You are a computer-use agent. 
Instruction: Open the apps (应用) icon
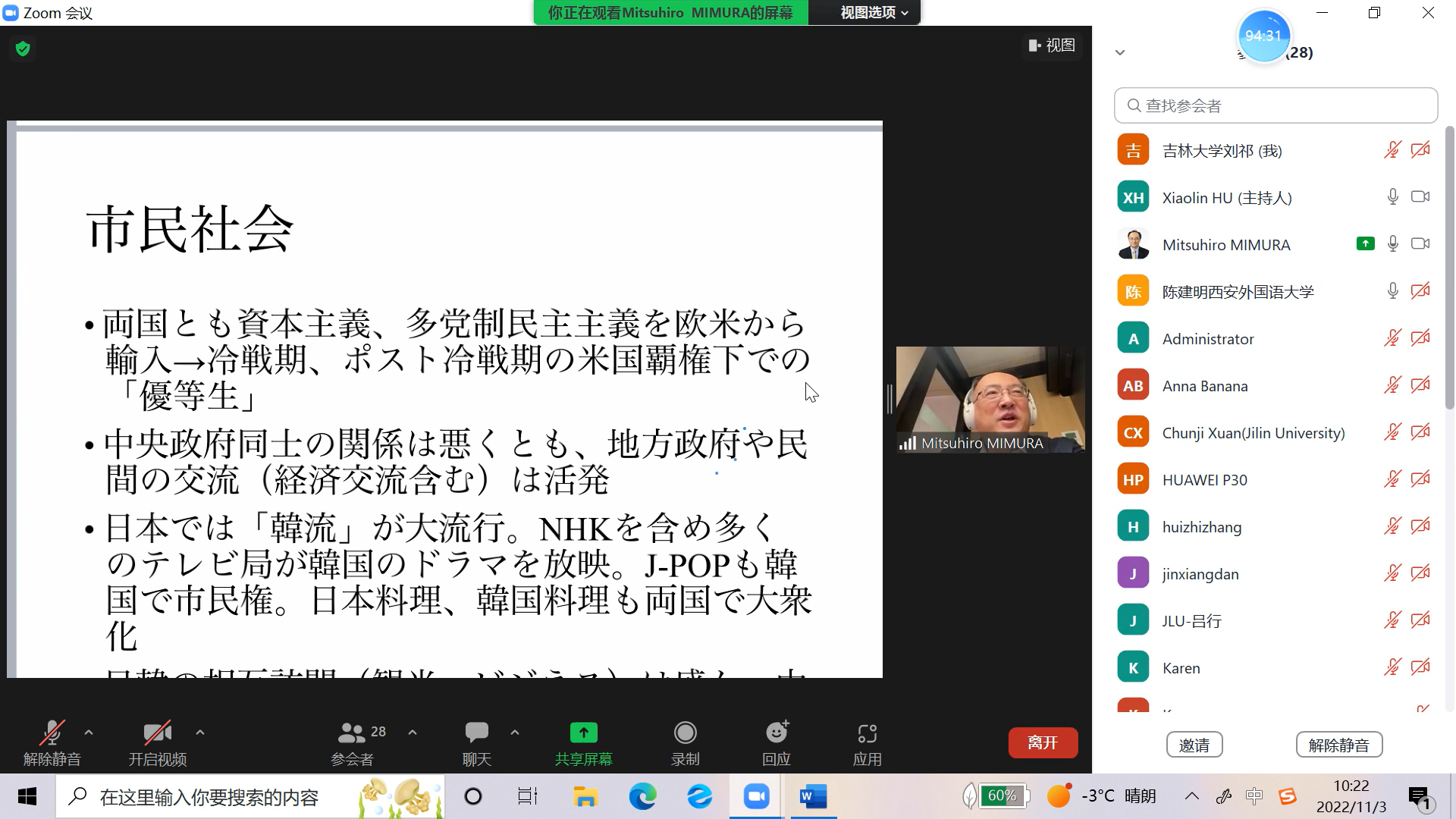(867, 733)
